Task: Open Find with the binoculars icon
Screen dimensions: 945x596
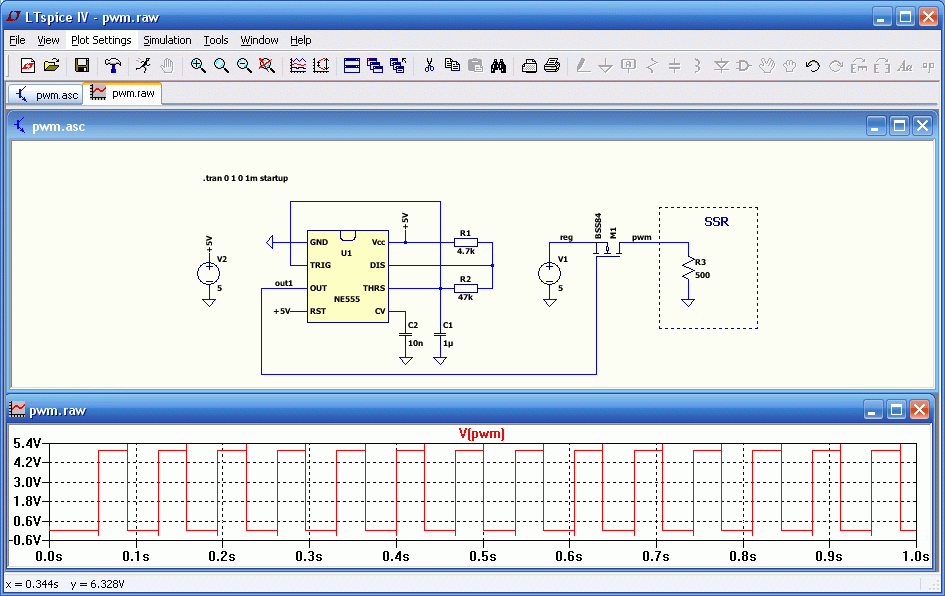Action: coord(498,65)
